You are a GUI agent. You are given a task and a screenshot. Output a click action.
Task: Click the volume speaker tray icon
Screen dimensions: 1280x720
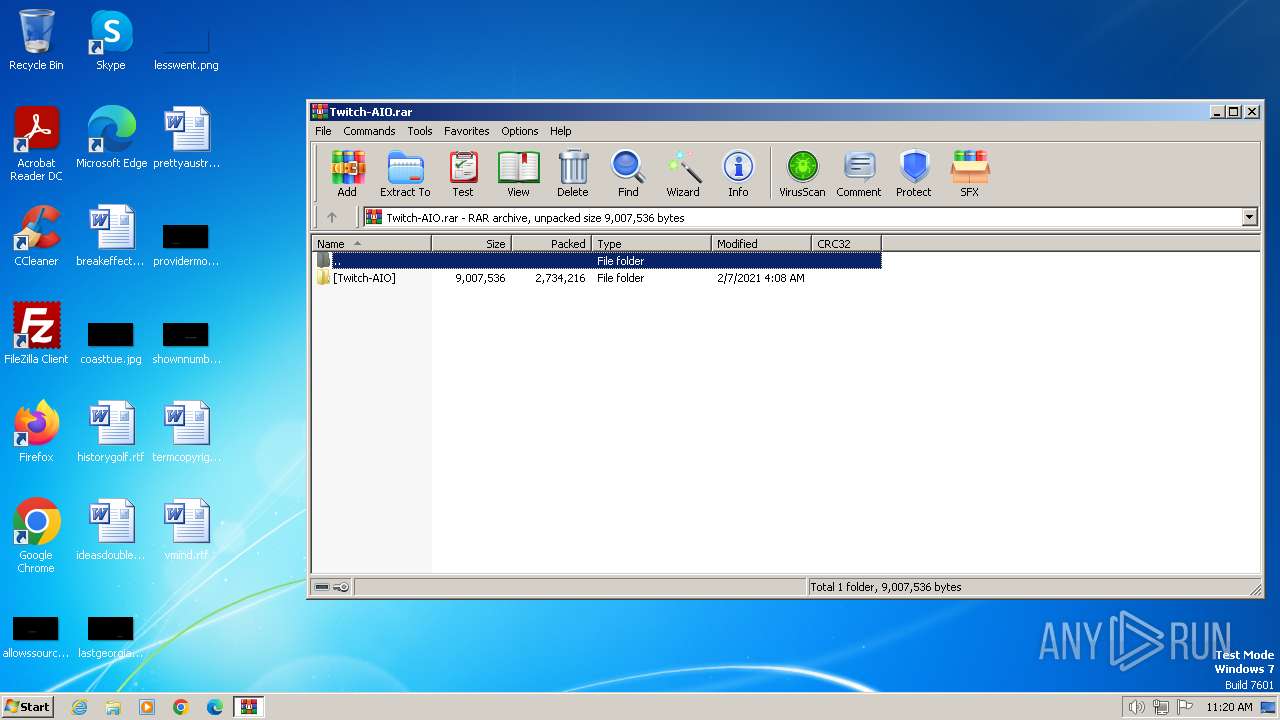1136,707
